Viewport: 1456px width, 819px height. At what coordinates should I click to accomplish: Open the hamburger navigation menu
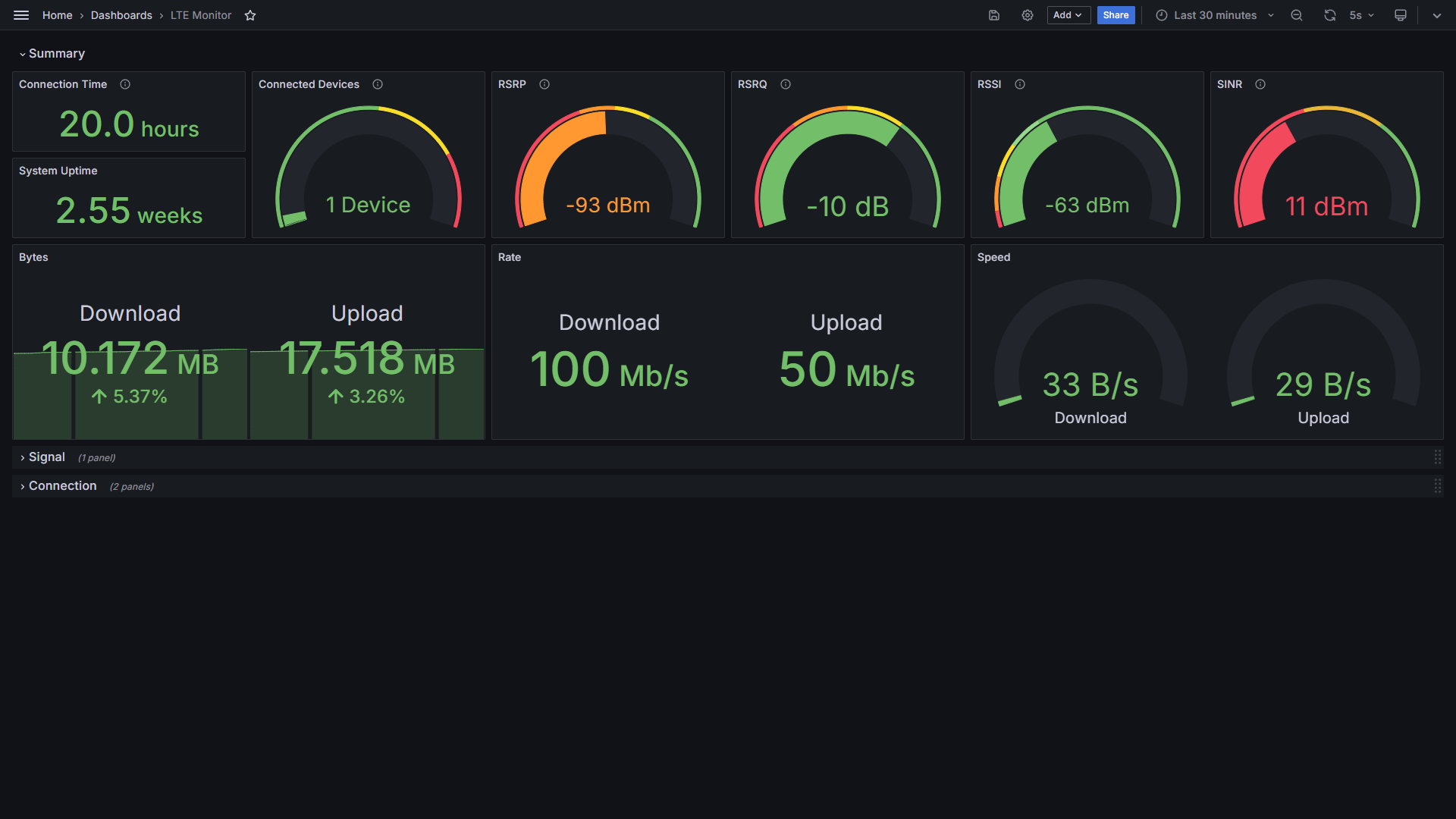(x=21, y=15)
